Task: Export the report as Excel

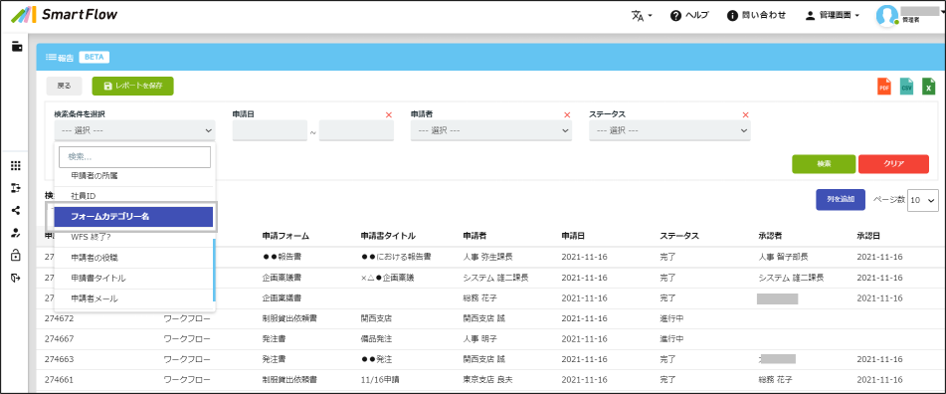Action: tap(929, 86)
